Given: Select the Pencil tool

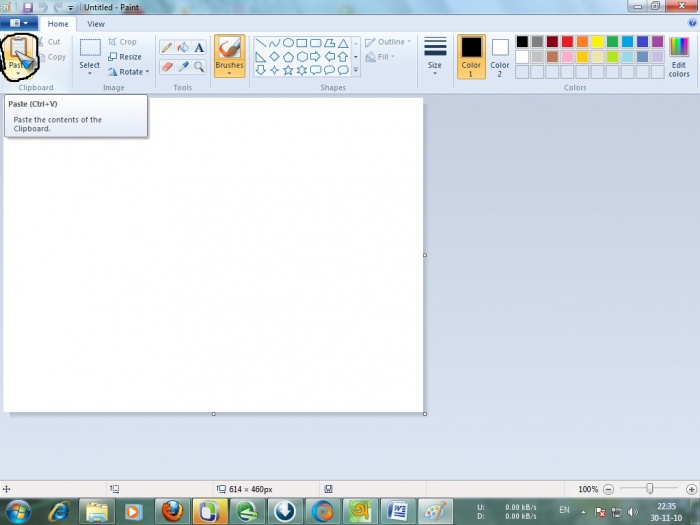Looking at the screenshot, I should coord(167,48).
